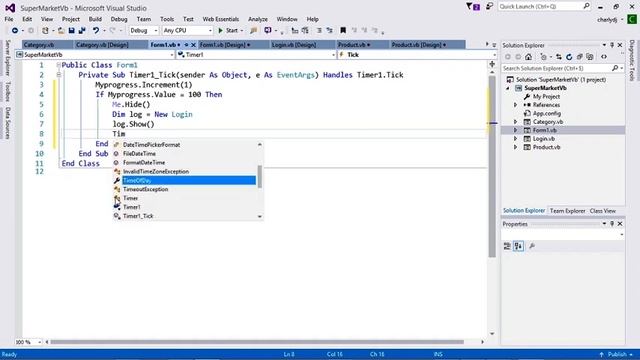Click the View Code icon in Solution Explorer
Viewport: 640px width, 360px height.
pos(604,57)
